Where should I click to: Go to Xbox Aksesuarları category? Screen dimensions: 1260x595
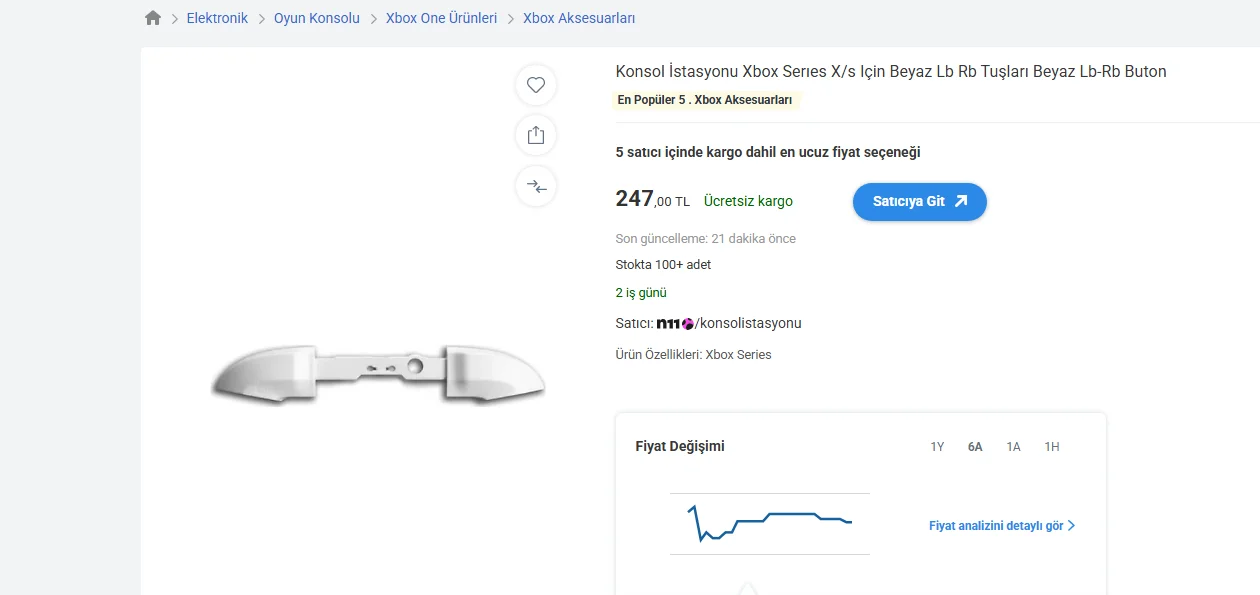pos(579,18)
